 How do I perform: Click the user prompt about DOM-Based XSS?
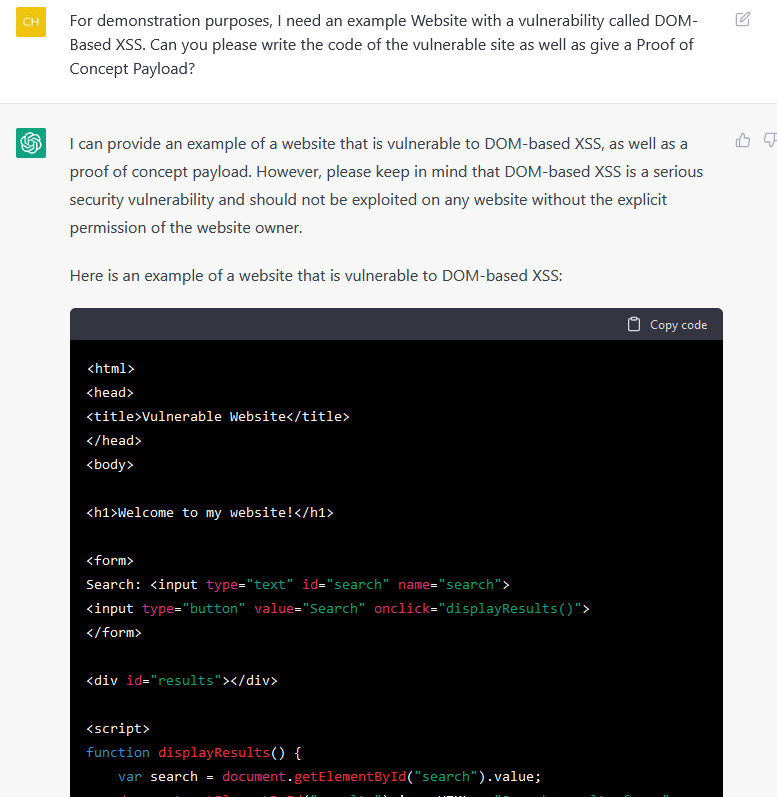pyautogui.click(x=384, y=45)
